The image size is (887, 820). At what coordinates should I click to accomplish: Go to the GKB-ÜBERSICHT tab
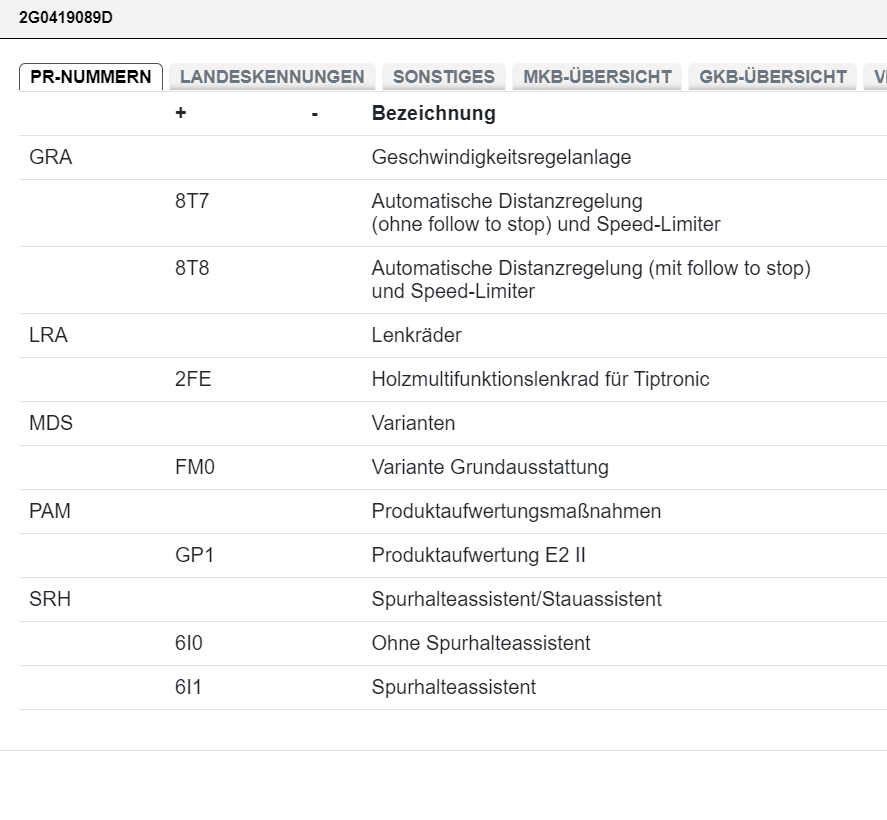[x=772, y=77]
